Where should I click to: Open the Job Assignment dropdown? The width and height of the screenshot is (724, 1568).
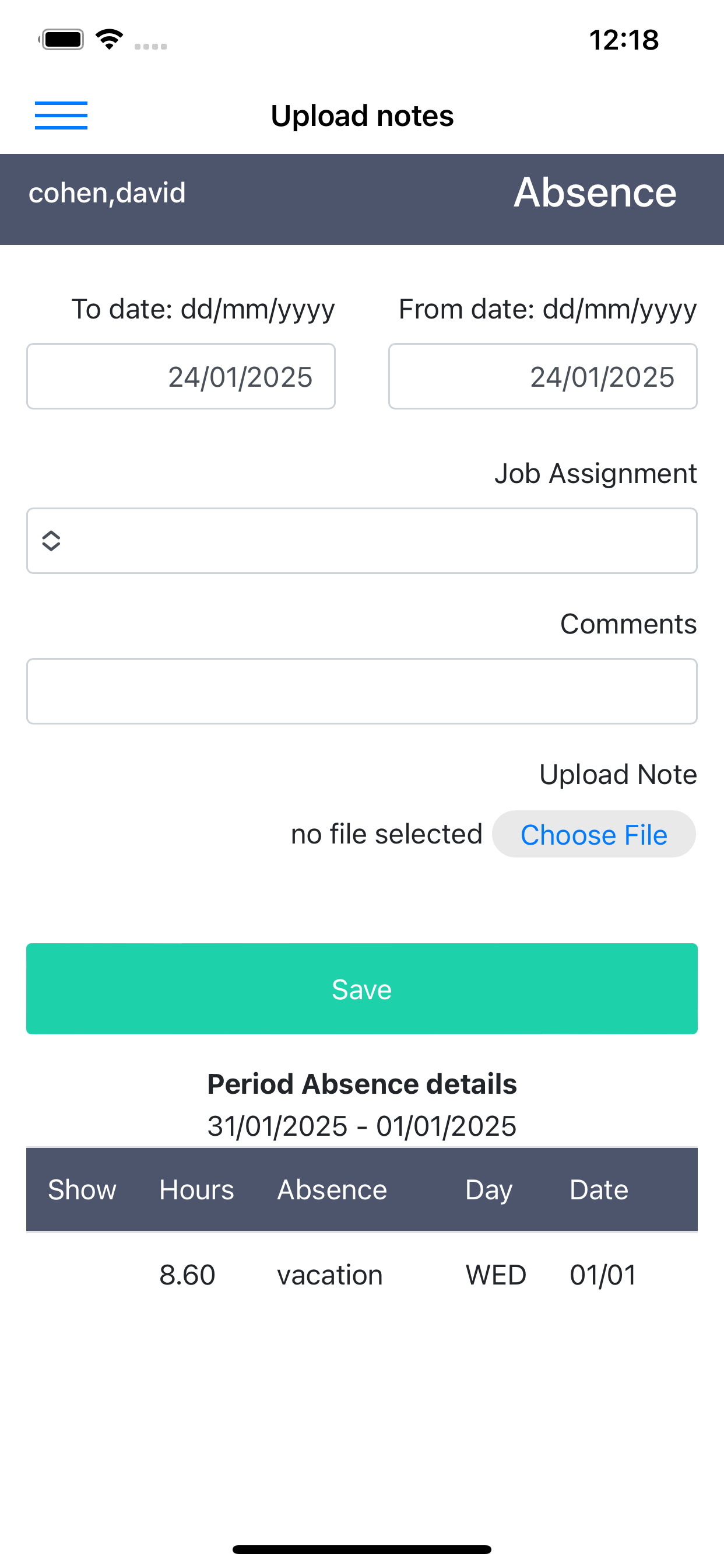[x=361, y=541]
